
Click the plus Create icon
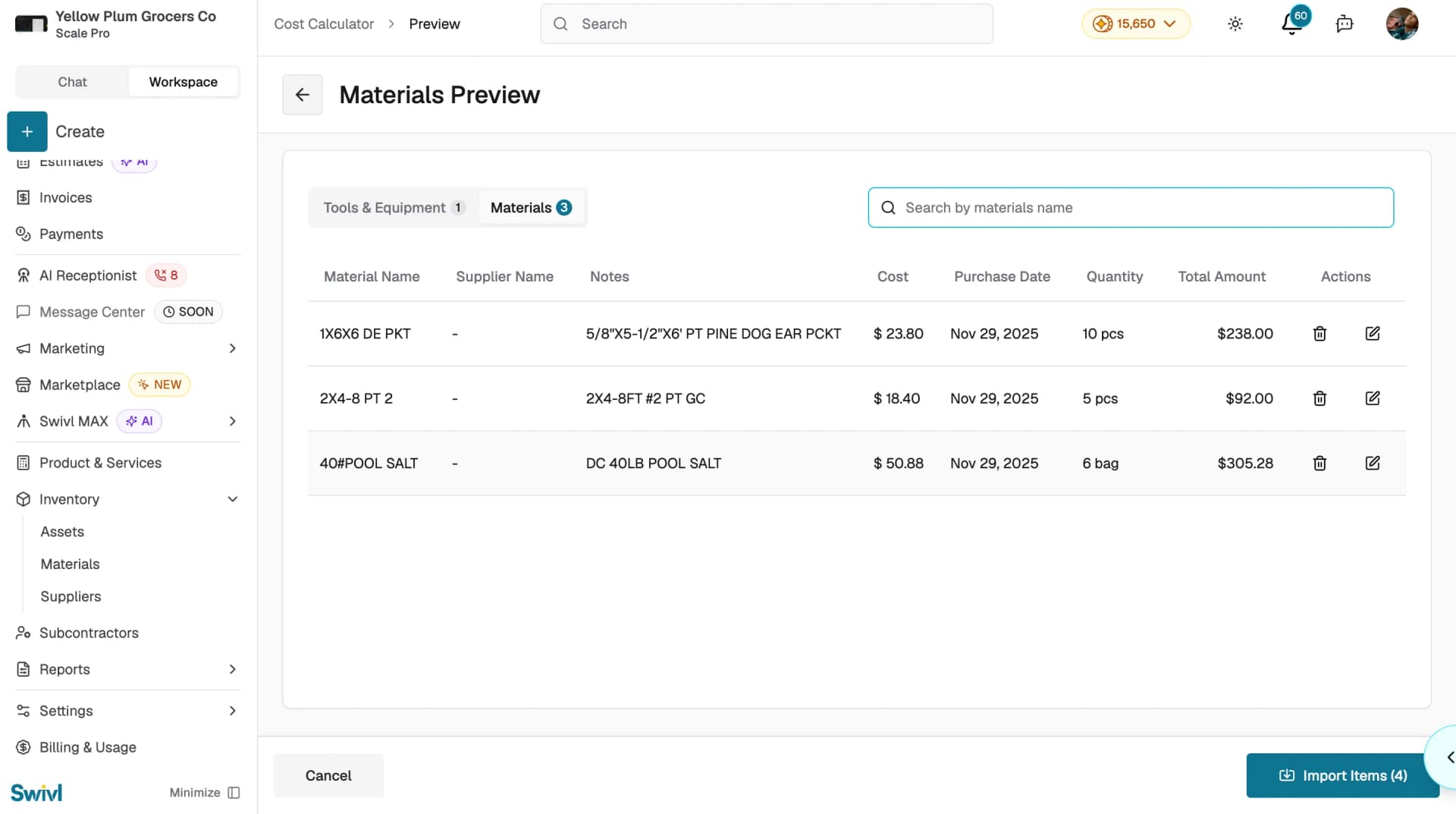click(x=27, y=131)
